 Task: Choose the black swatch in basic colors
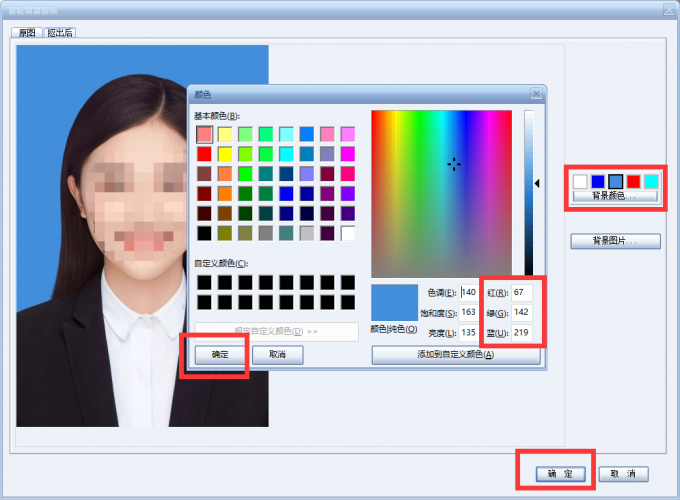tap(204, 233)
